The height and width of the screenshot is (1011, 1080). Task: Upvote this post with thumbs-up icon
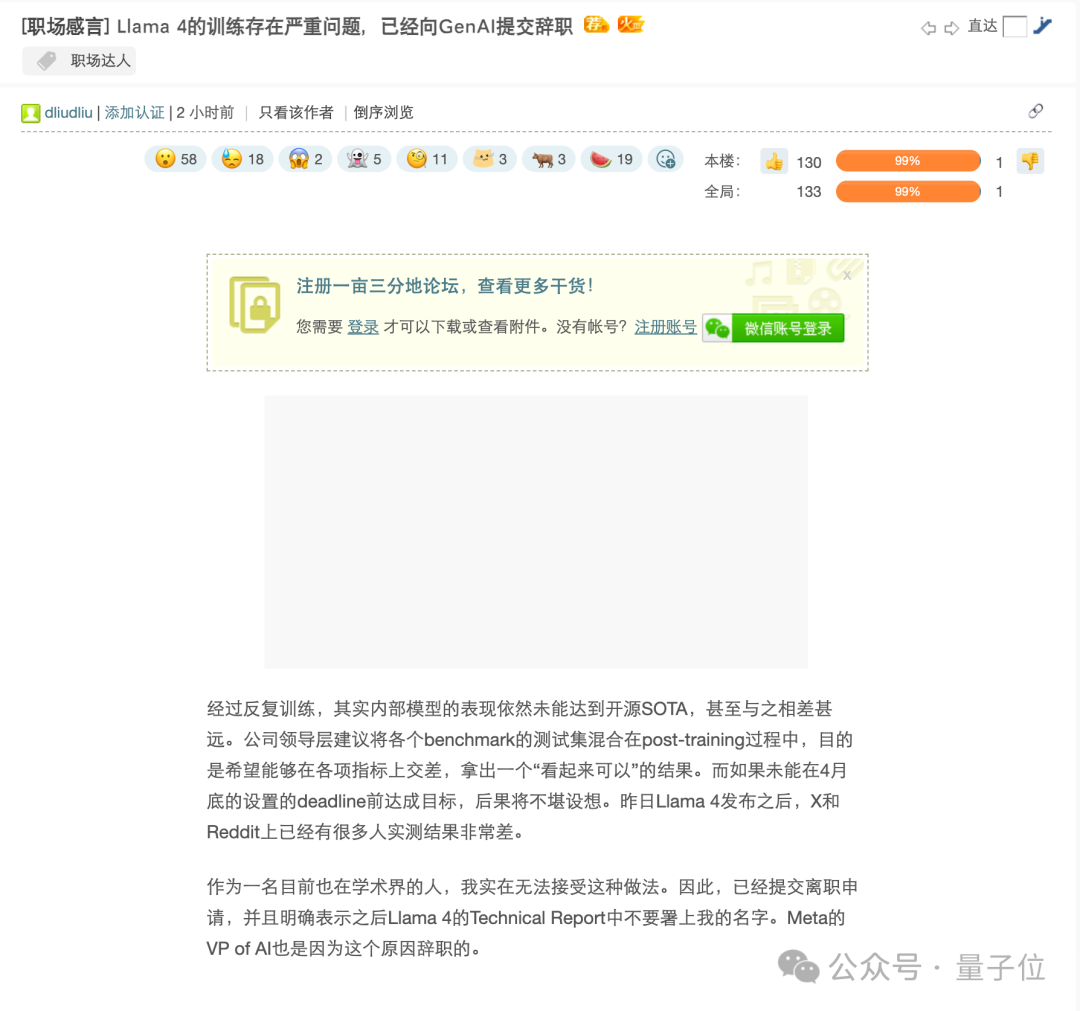coord(774,162)
